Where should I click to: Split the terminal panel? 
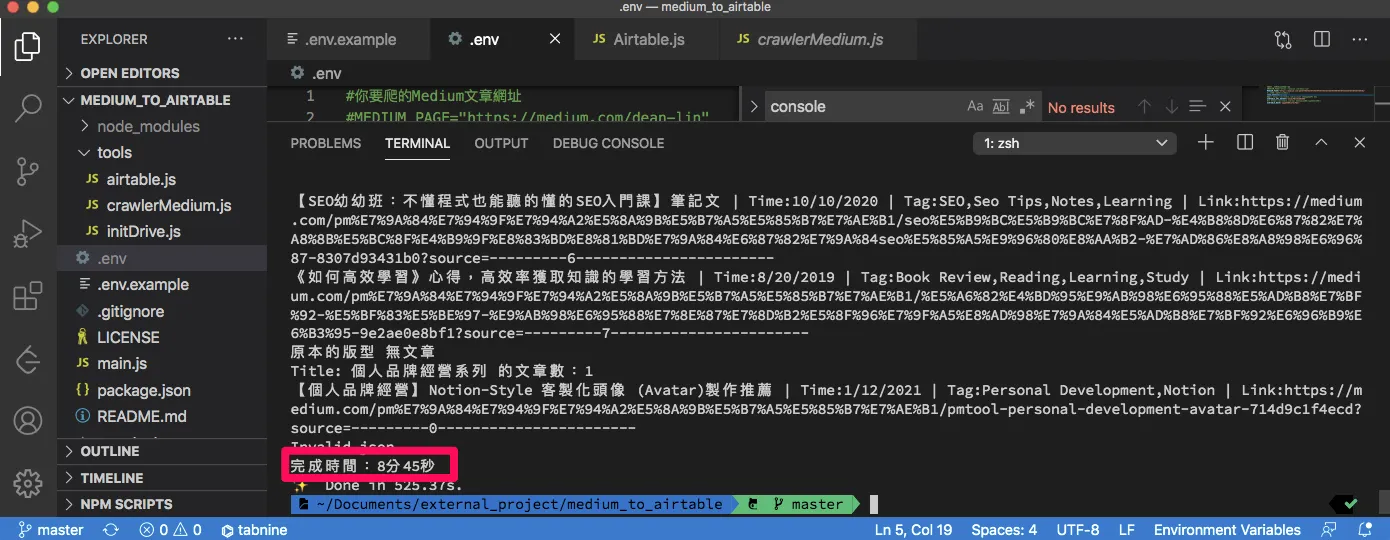[x=1245, y=143]
